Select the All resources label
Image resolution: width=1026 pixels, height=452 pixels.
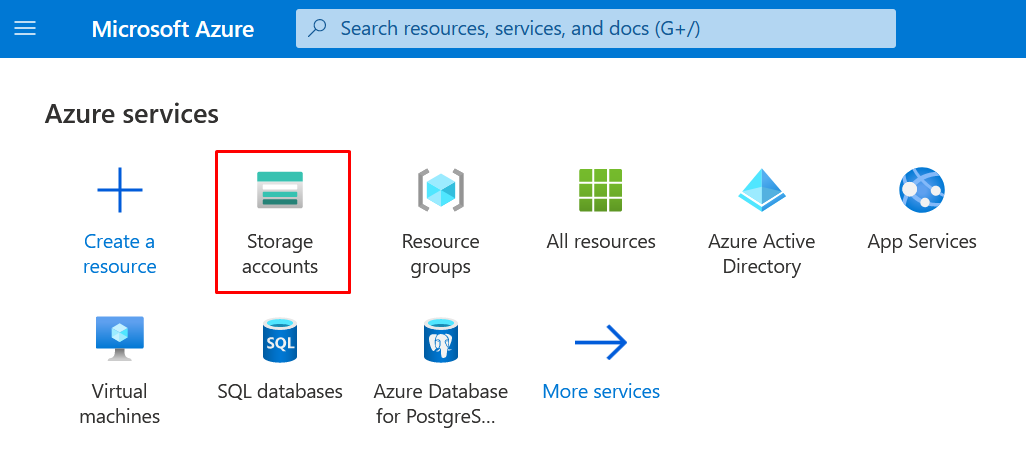[601, 242]
